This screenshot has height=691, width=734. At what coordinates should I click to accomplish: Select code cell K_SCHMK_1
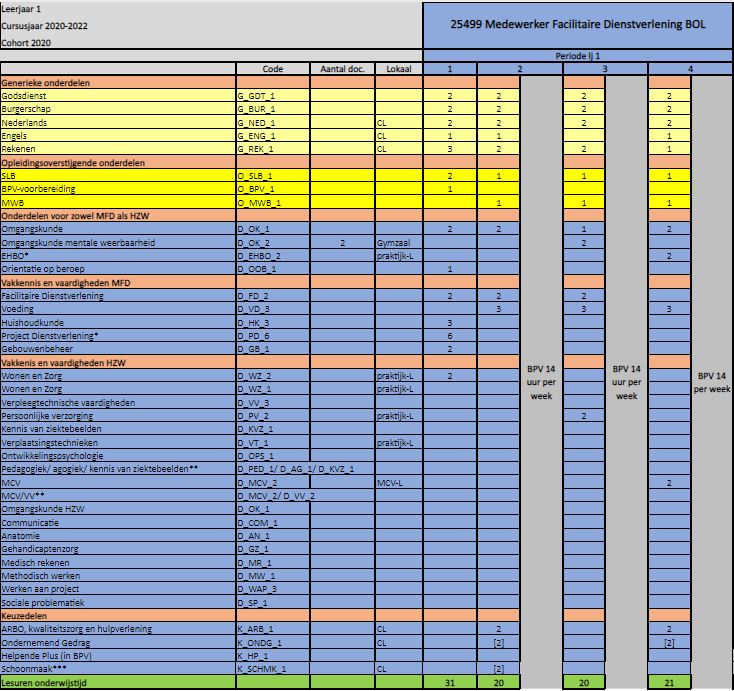click(x=273, y=669)
